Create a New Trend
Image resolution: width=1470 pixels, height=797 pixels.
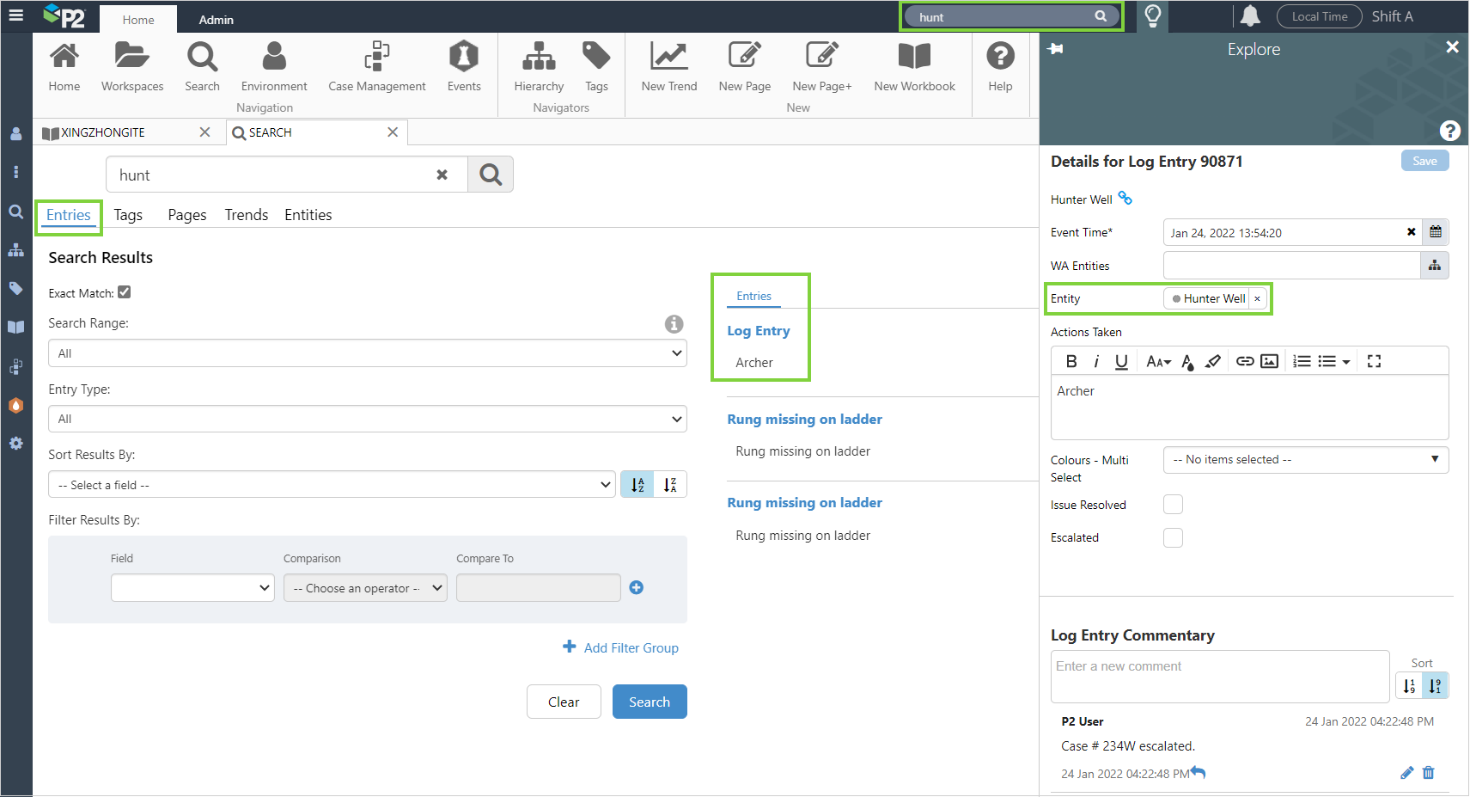(x=669, y=66)
